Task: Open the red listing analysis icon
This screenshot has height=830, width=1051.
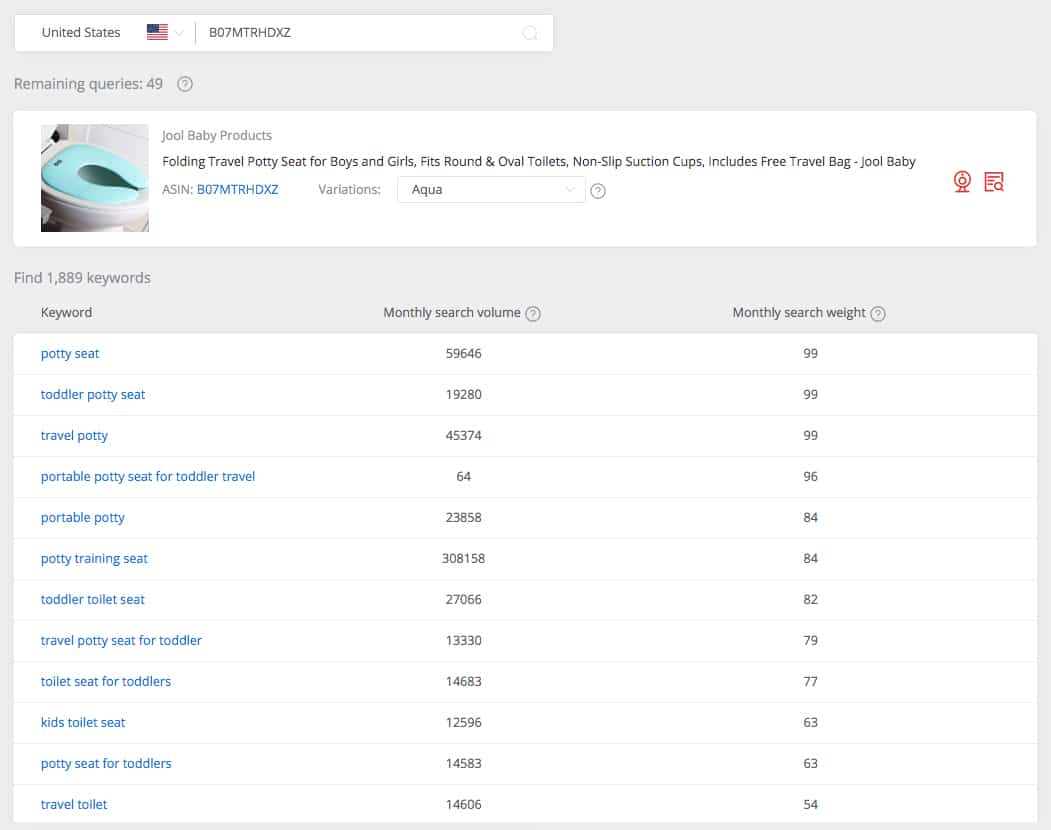Action: 994,182
